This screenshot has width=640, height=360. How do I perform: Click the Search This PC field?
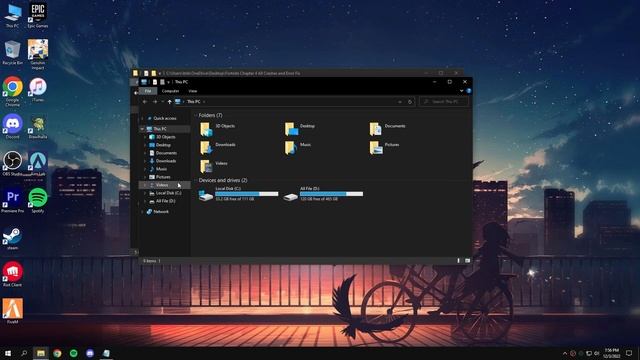[x=444, y=102]
